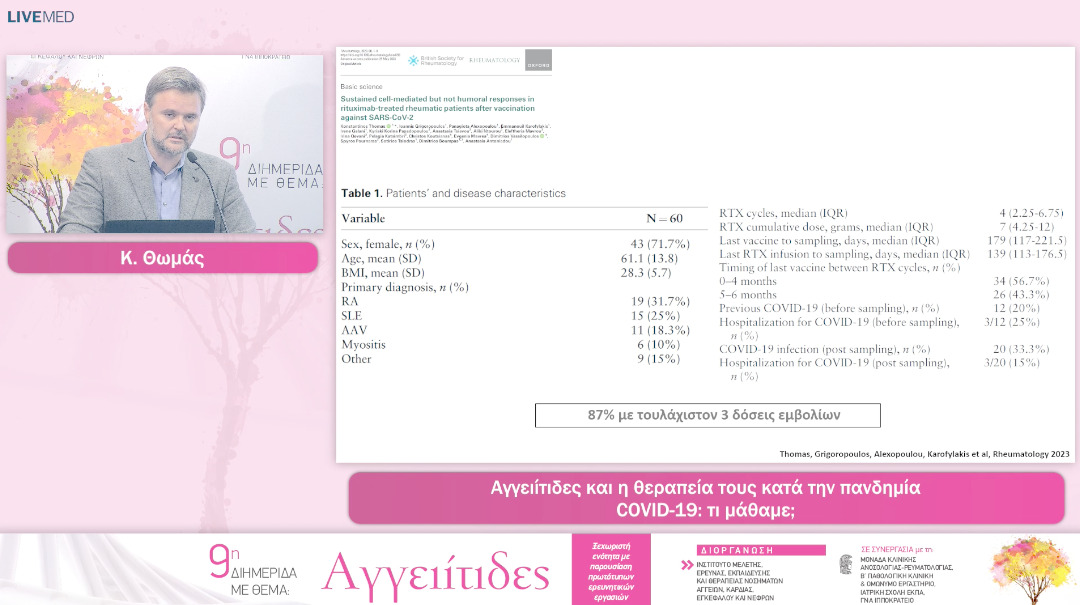Click the pink Ξεχωριστή ενότητα box
The height and width of the screenshot is (605, 1080).
click(610, 568)
